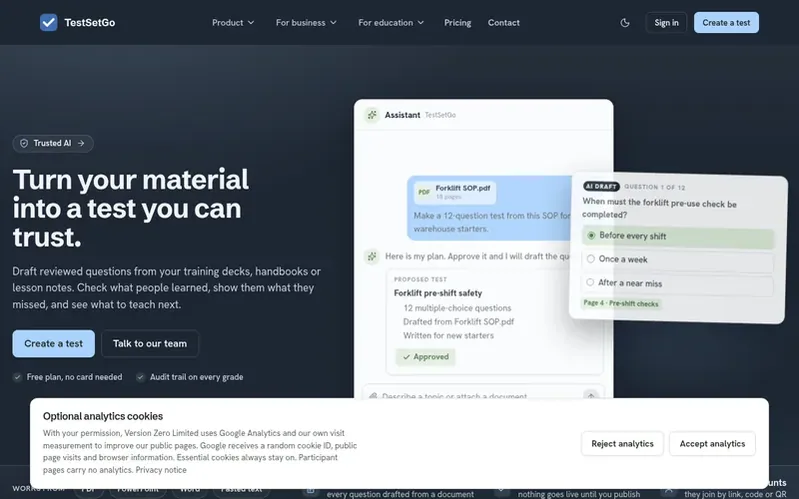Select the Once a week answer
Screen dimensions: 799x499
coord(678,260)
